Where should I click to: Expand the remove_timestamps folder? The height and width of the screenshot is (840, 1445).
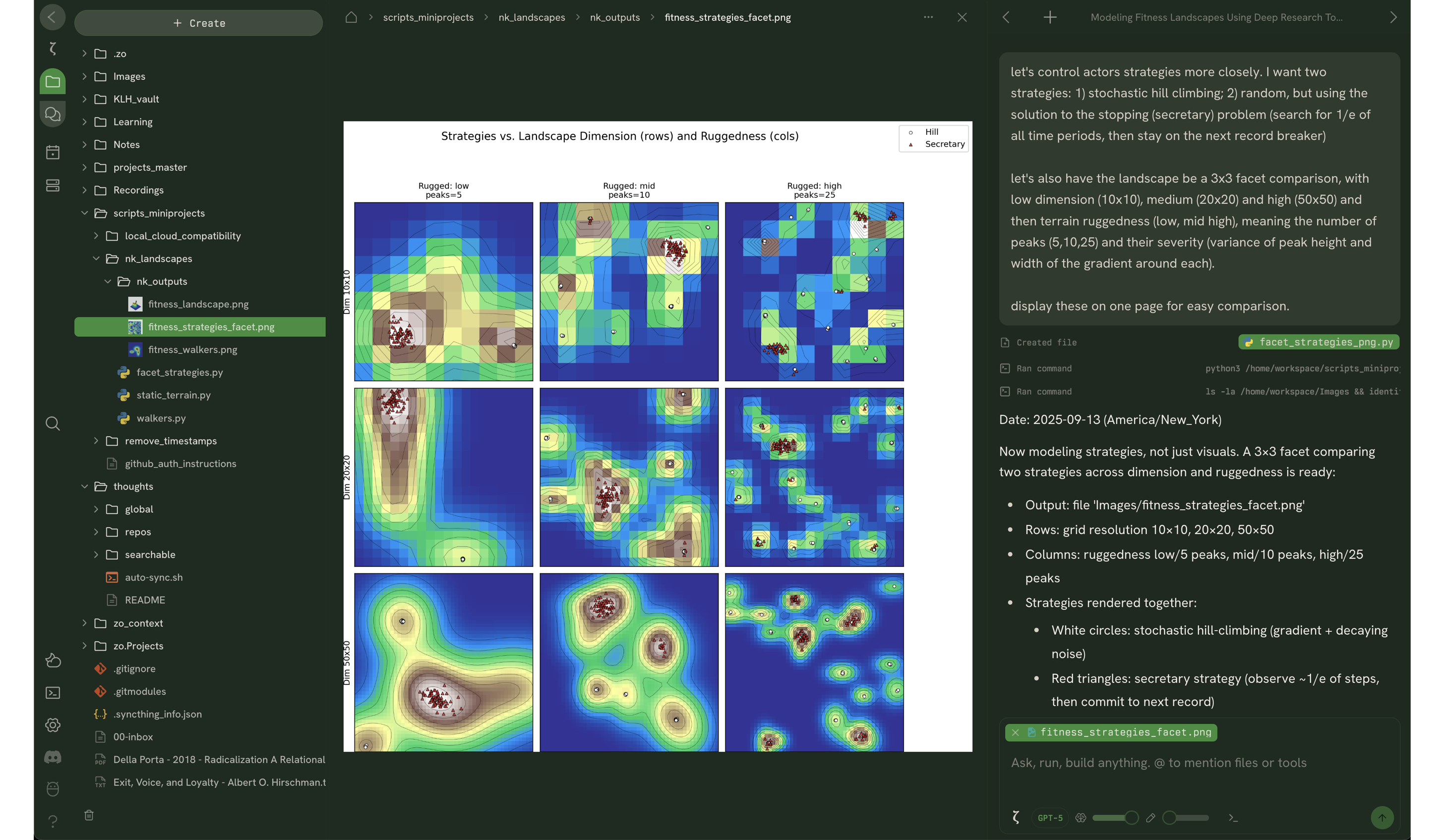click(x=96, y=440)
